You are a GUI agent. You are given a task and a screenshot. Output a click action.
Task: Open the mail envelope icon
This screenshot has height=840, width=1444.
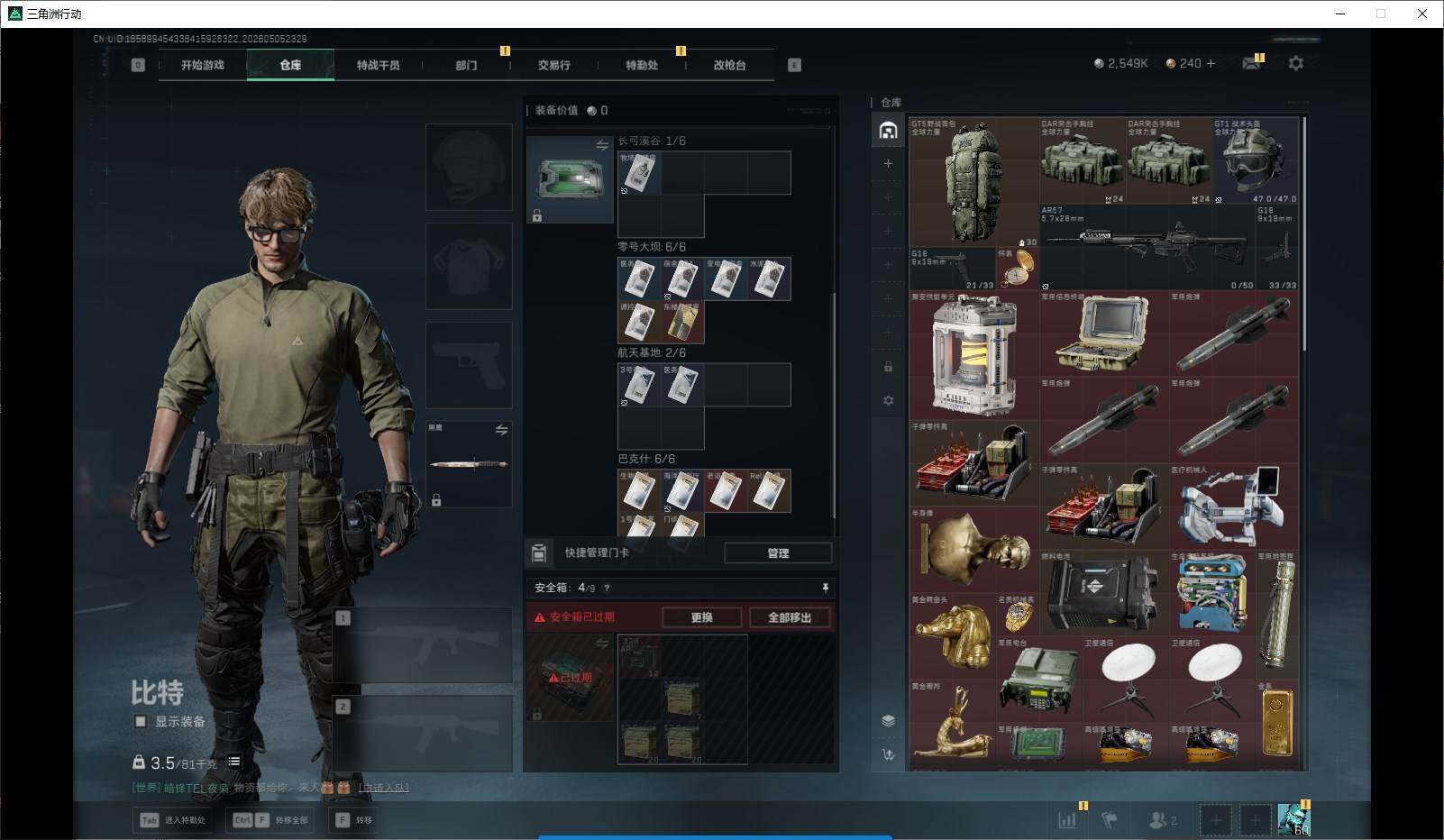coord(1251,63)
